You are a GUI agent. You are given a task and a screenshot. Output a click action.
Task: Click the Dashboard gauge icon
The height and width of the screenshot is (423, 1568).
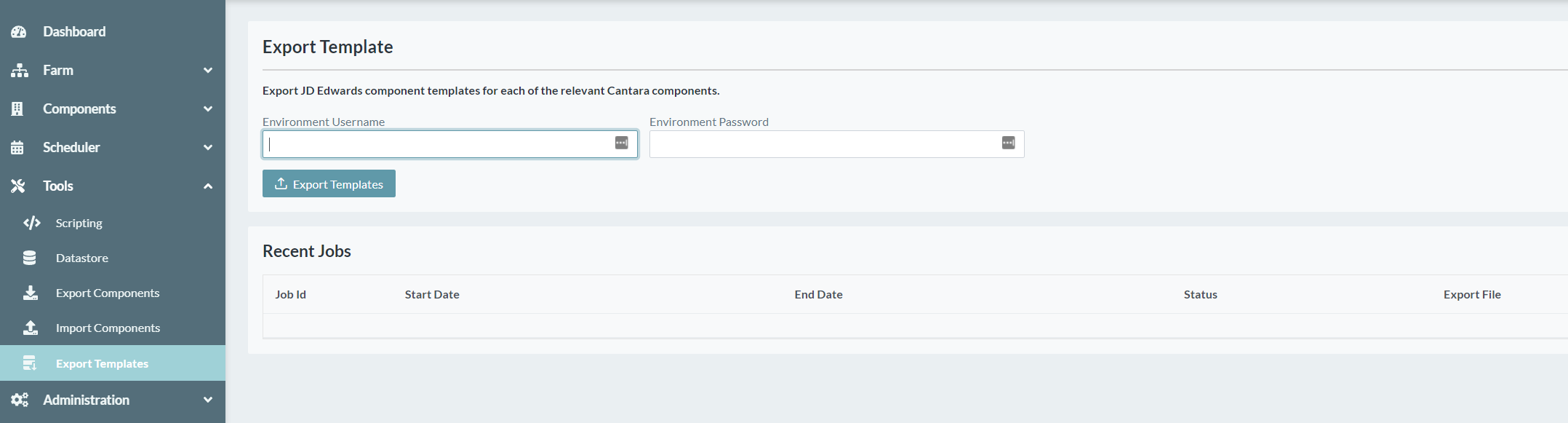[19, 32]
